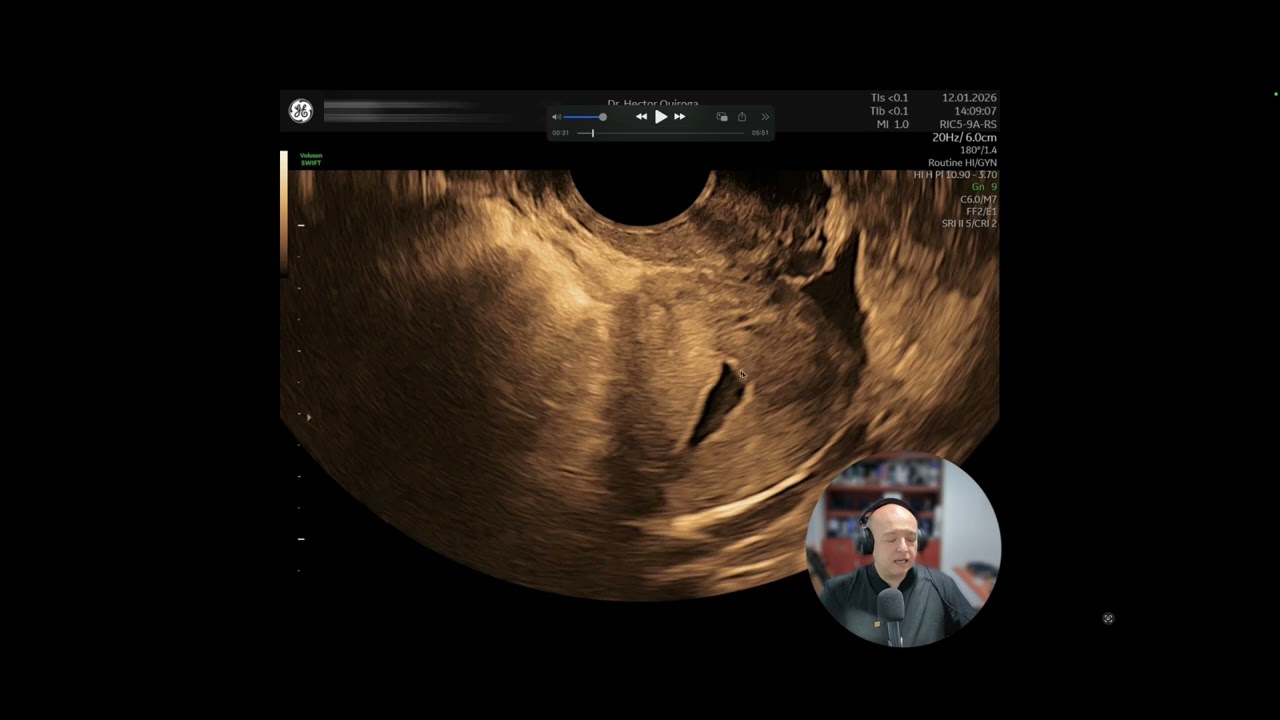Click the focus marker triangle on depth scale
Screen dimensions: 1280x720
[x=309, y=417]
